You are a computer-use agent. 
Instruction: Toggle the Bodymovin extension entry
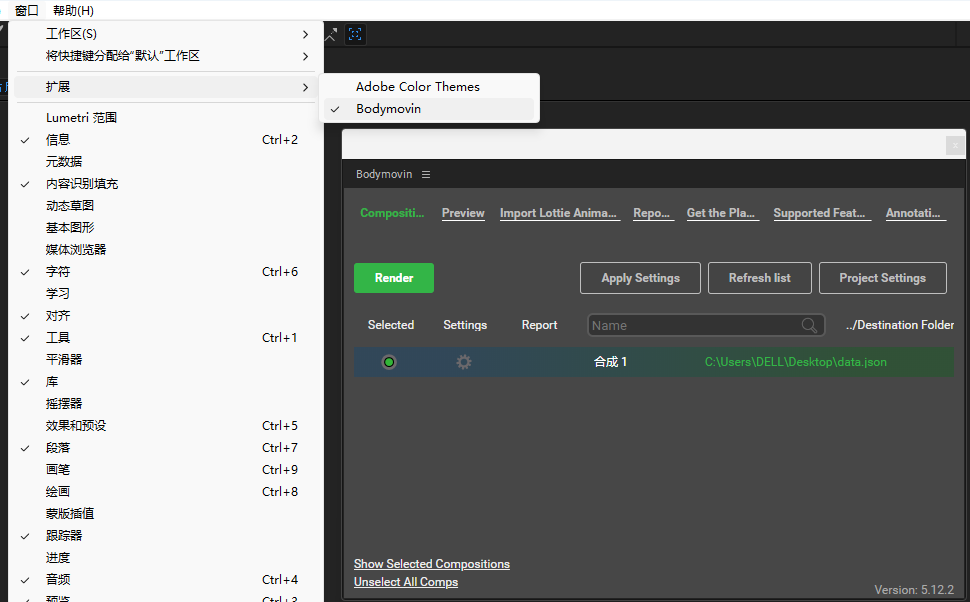coord(429,109)
